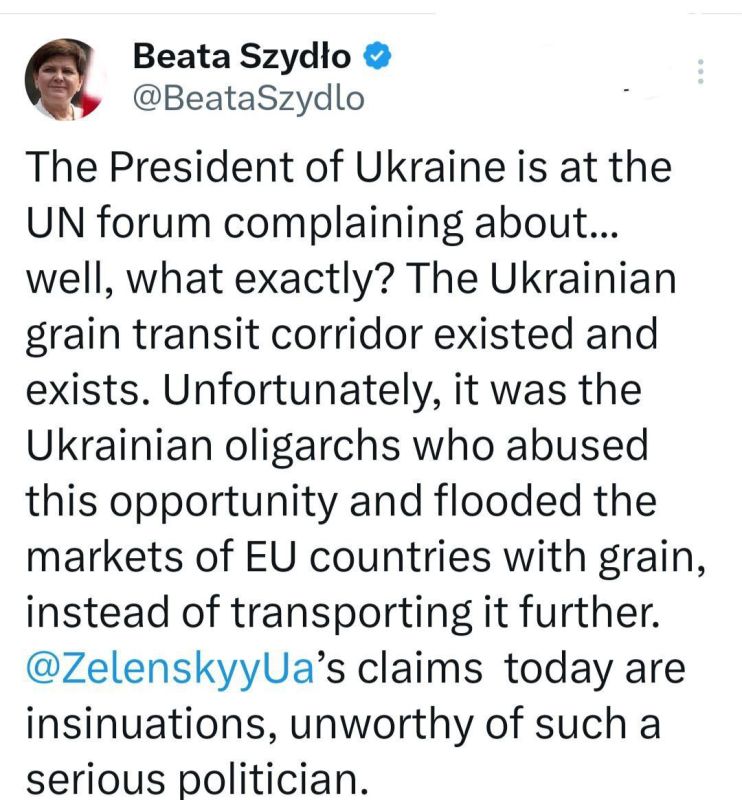Image resolution: width=742 pixels, height=800 pixels.
Task: Click the text "markets of EU countries"
Action: pos(258,556)
